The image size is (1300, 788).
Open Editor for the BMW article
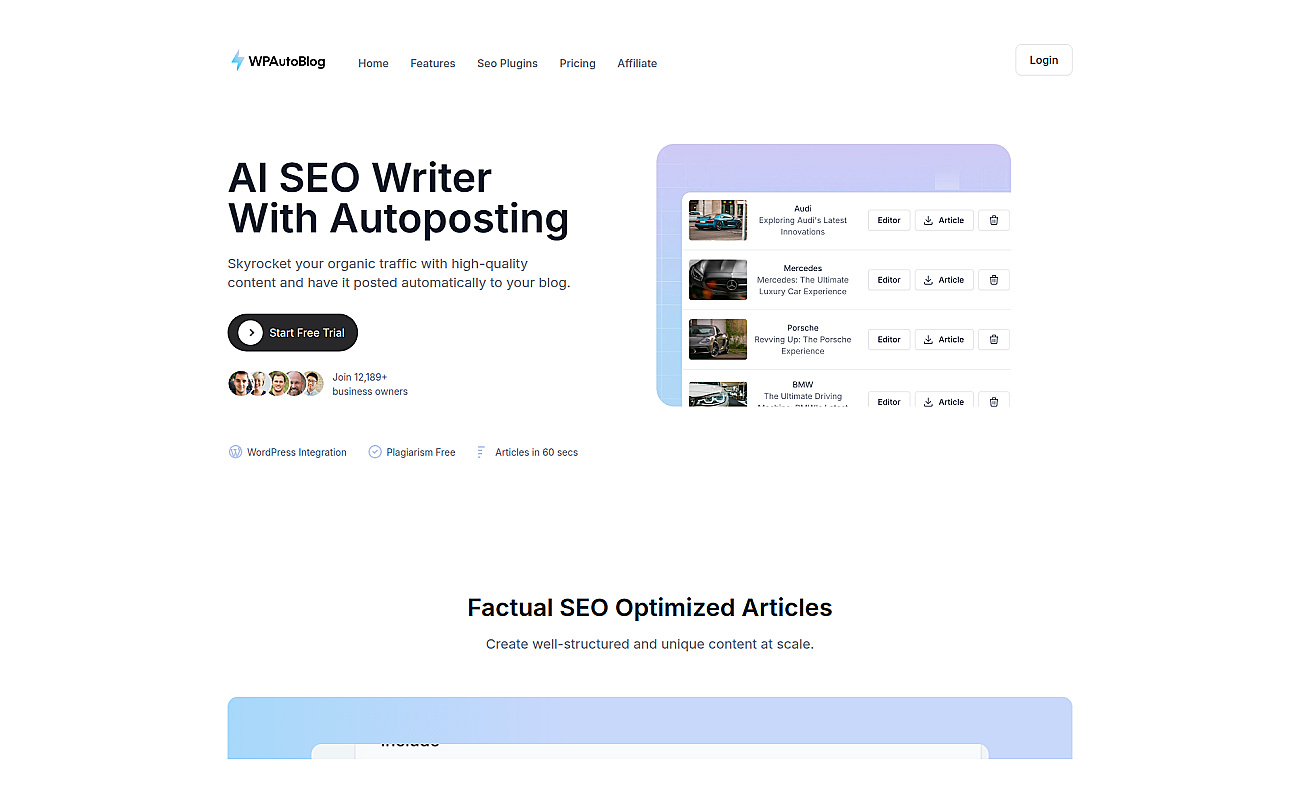(x=889, y=399)
